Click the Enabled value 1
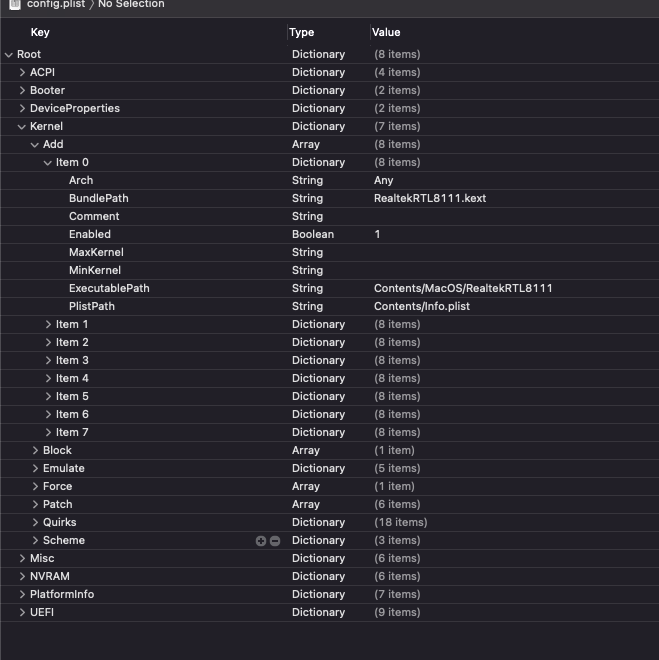 tap(377, 234)
